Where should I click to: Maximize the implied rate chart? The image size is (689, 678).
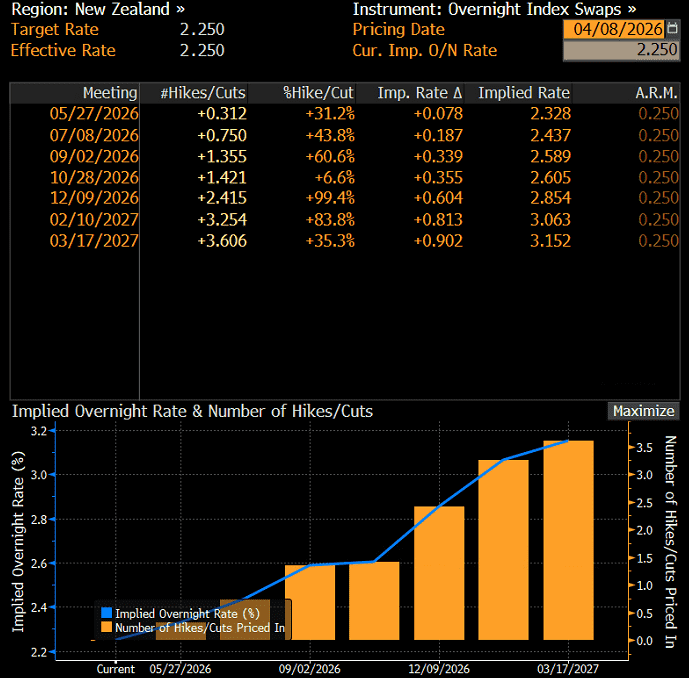[643, 411]
